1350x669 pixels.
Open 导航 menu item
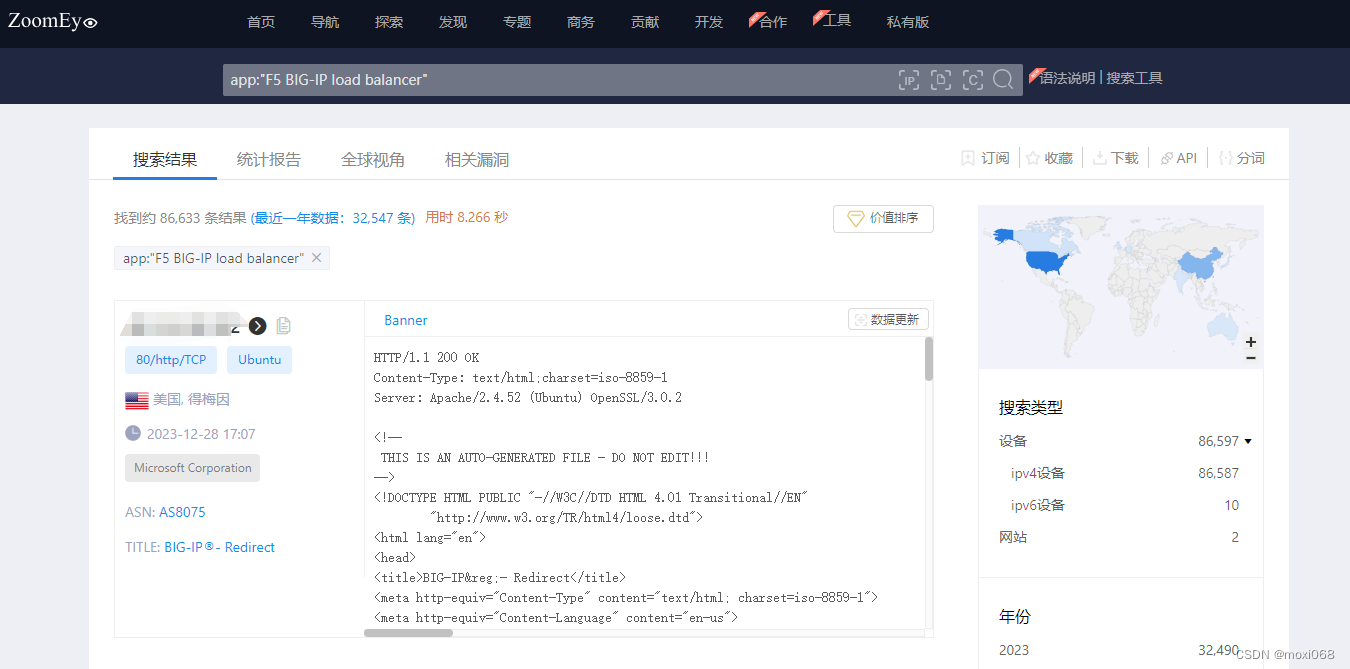click(x=325, y=22)
